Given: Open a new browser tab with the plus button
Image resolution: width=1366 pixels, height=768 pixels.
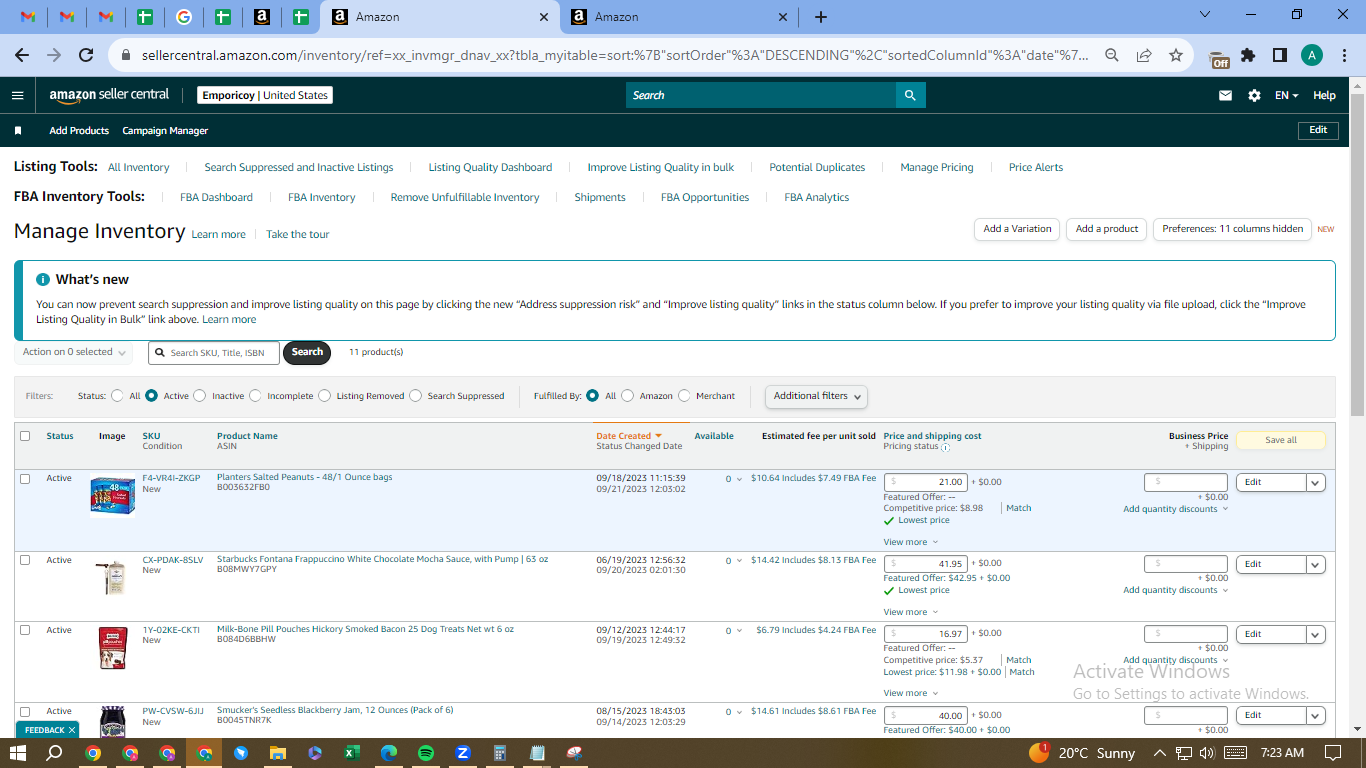Looking at the screenshot, I should coord(821,17).
